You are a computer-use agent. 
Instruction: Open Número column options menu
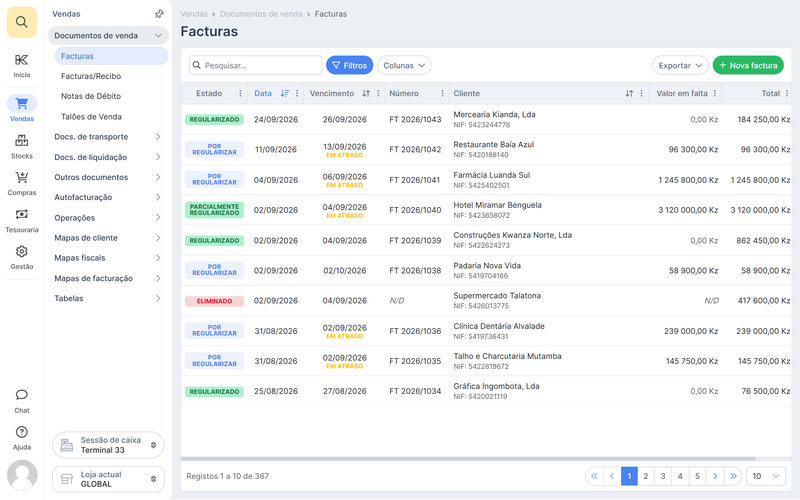click(x=442, y=93)
